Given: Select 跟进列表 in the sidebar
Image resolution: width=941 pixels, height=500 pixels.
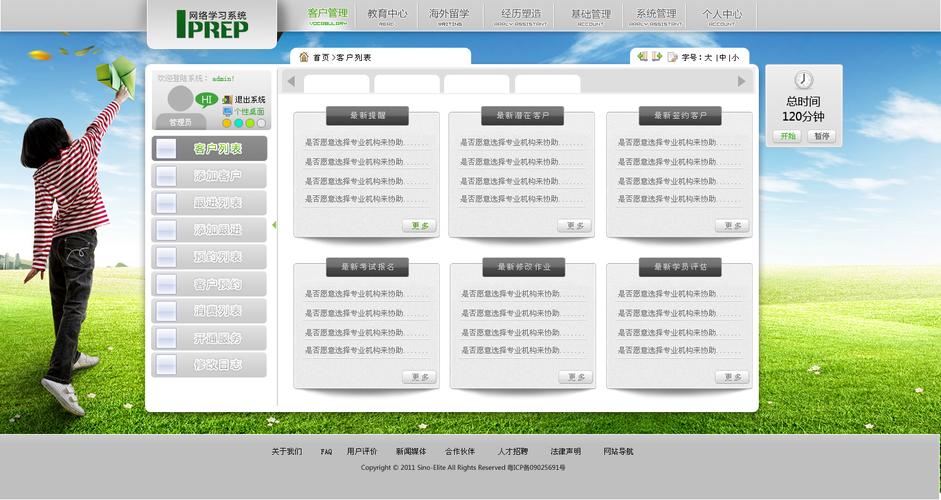Looking at the screenshot, I should coord(209,203).
